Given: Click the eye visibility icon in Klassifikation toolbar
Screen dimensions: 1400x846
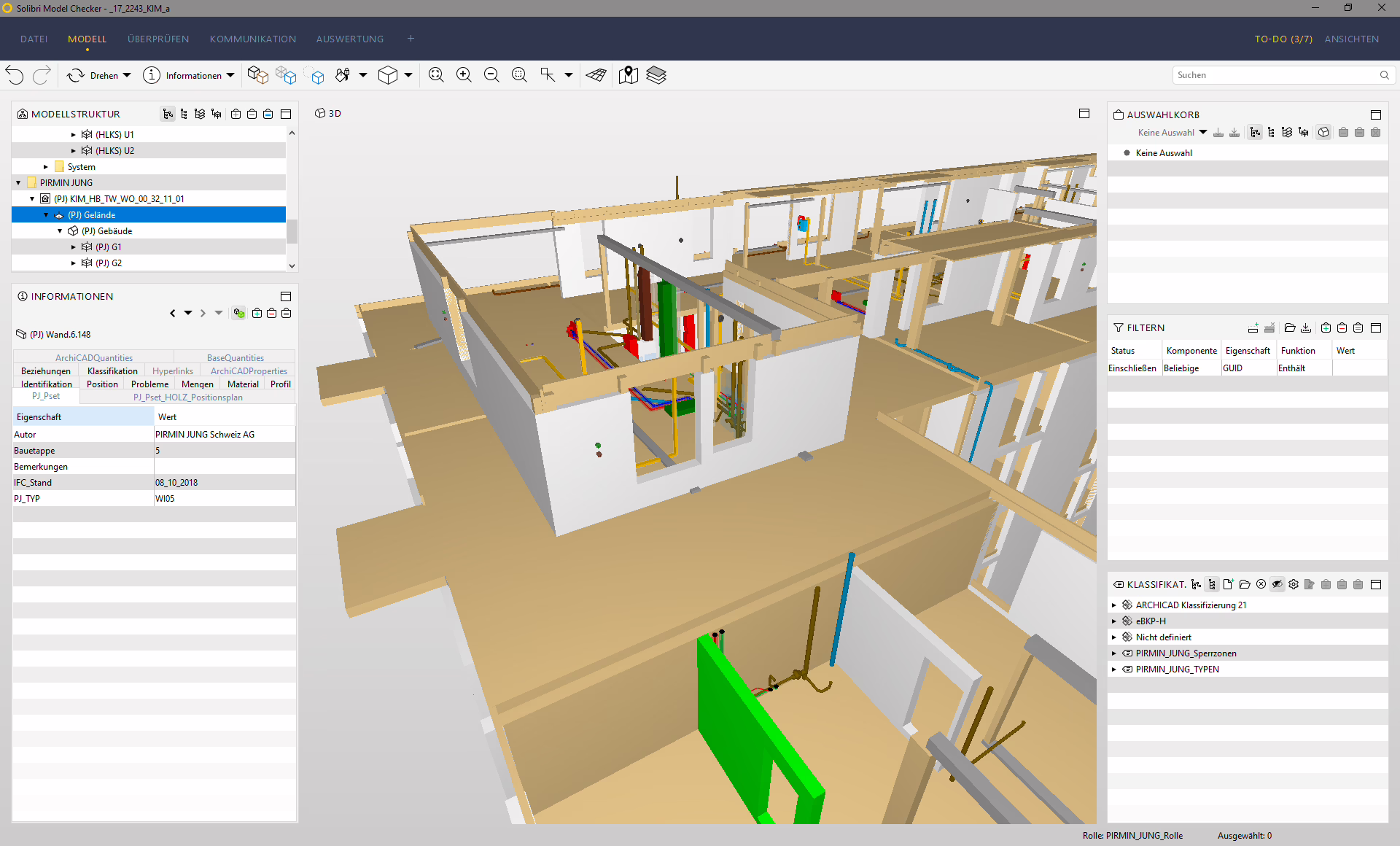Looking at the screenshot, I should click(1277, 584).
